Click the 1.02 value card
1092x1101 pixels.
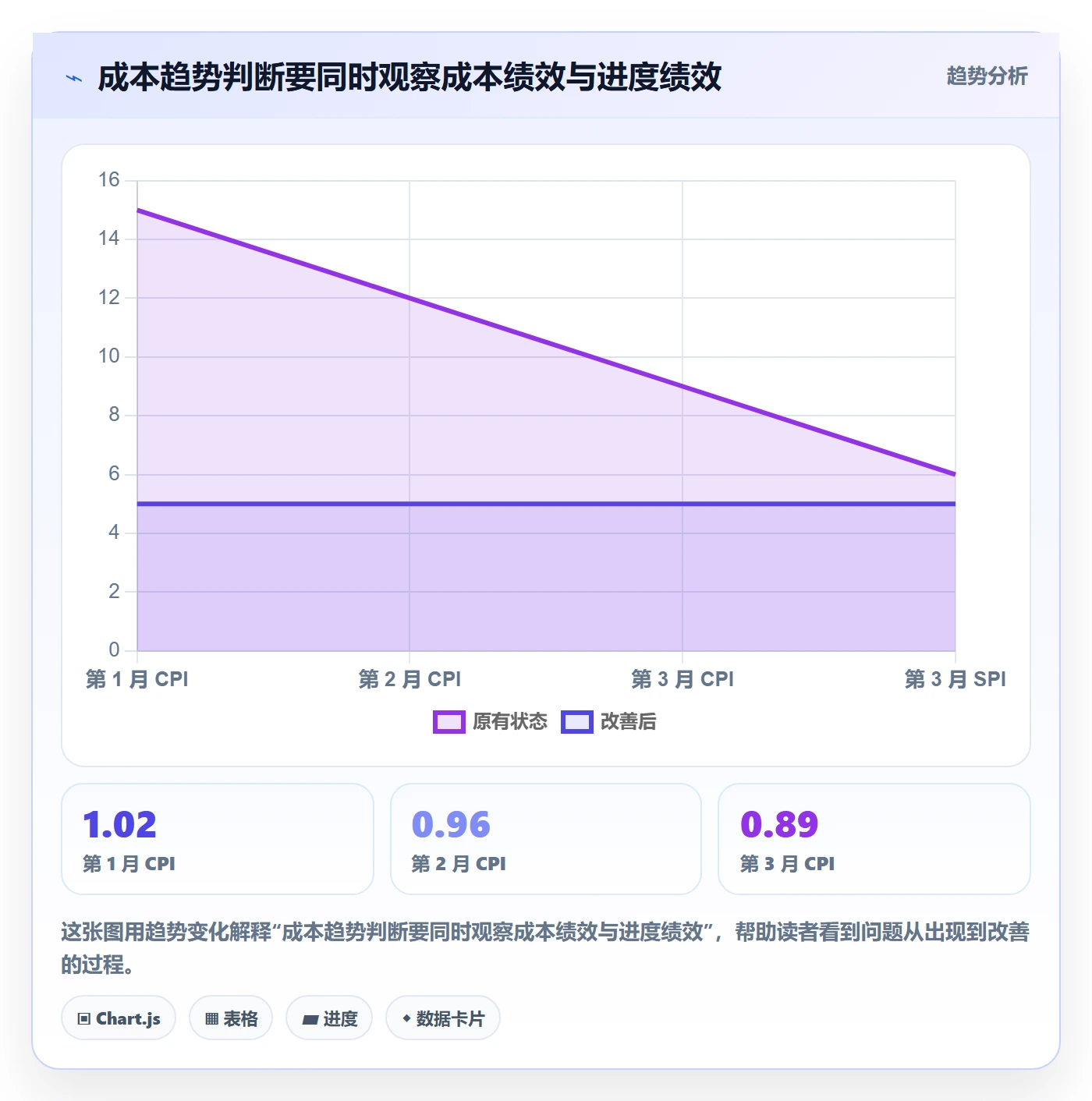pyautogui.click(x=218, y=839)
